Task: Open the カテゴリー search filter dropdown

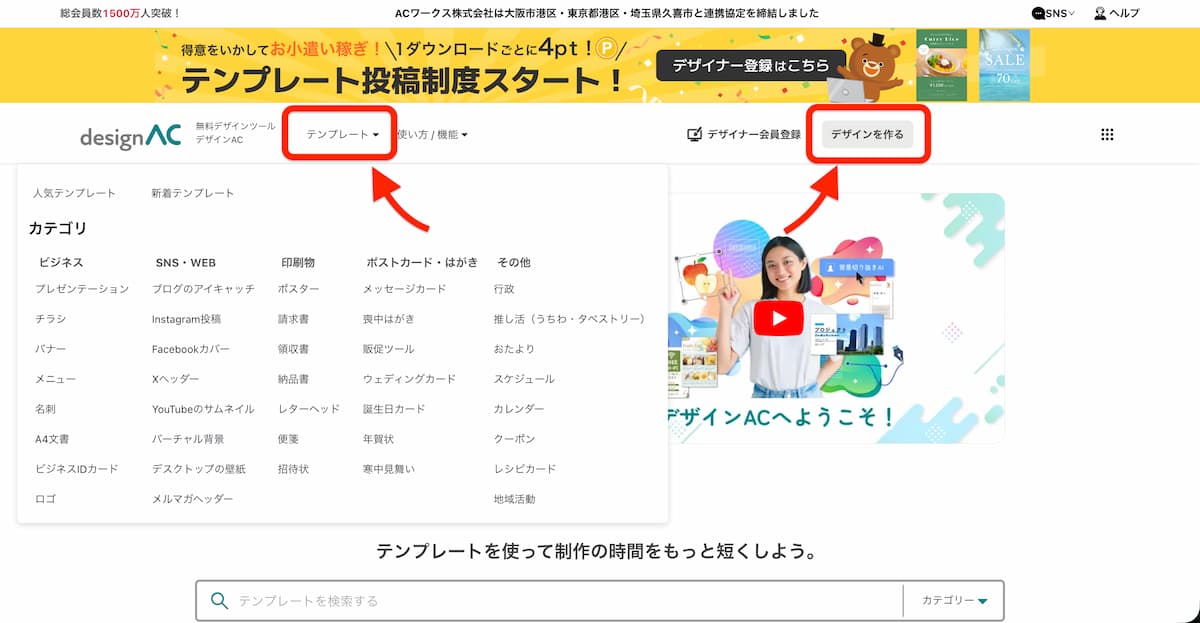Action: (954, 601)
